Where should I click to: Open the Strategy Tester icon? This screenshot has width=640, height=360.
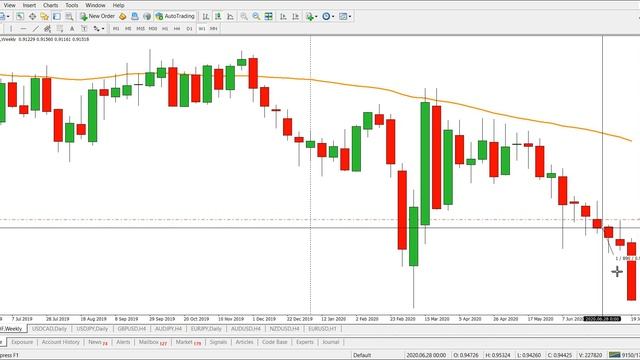point(69,16)
